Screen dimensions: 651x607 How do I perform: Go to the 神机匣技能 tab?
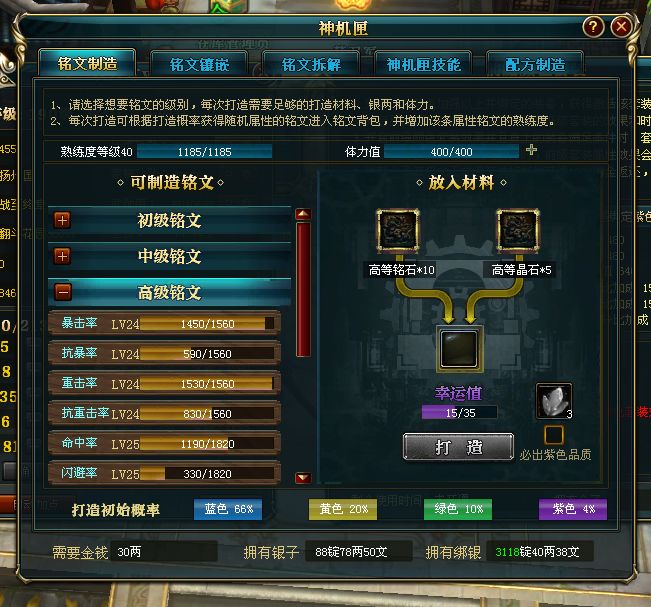[x=423, y=64]
